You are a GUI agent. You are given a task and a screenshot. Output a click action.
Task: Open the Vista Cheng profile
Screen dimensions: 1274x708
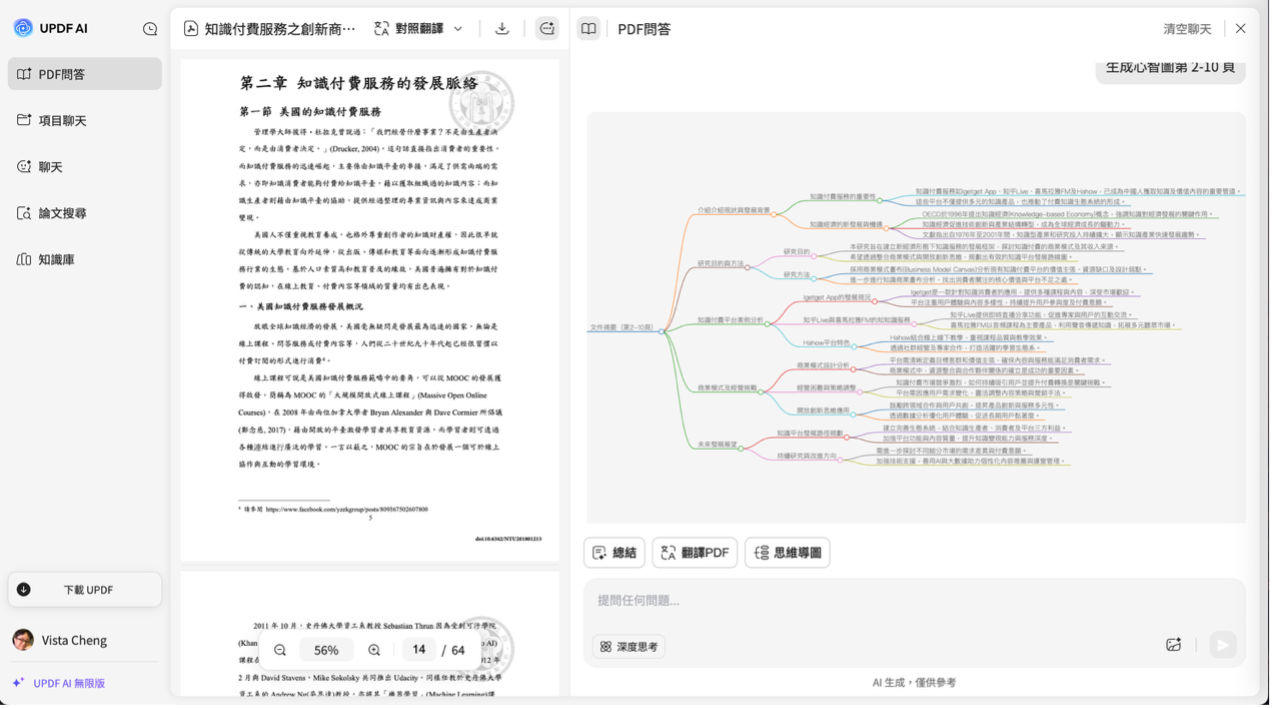point(60,640)
